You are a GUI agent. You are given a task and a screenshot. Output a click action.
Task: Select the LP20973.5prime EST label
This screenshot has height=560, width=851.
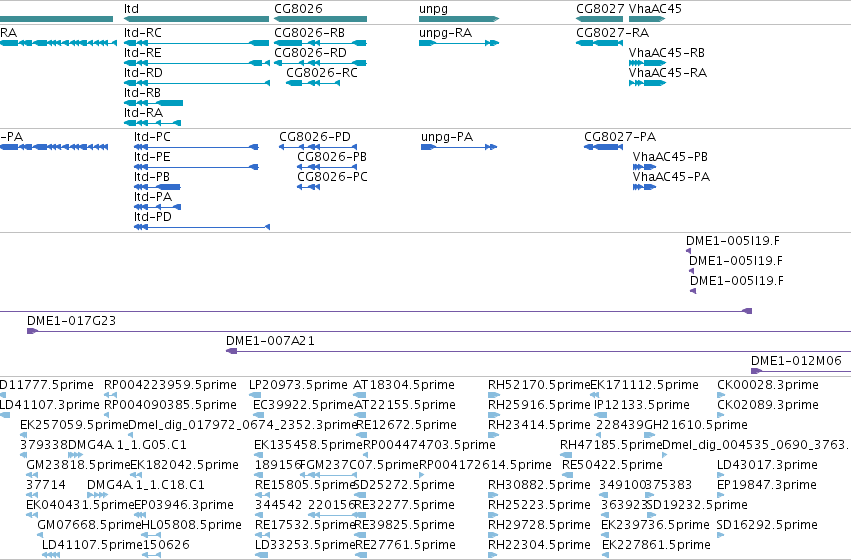click(298, 385)
